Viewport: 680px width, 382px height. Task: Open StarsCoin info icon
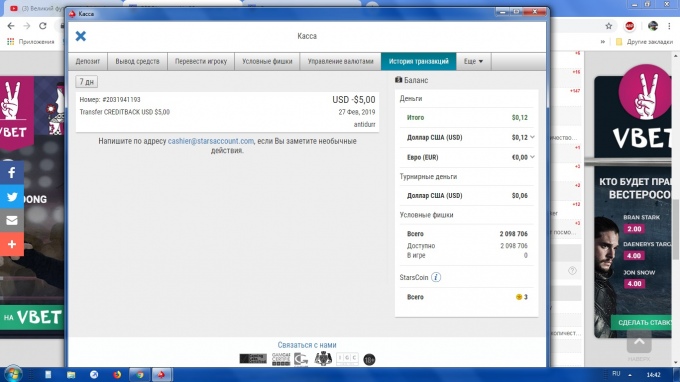click(436, 277)
